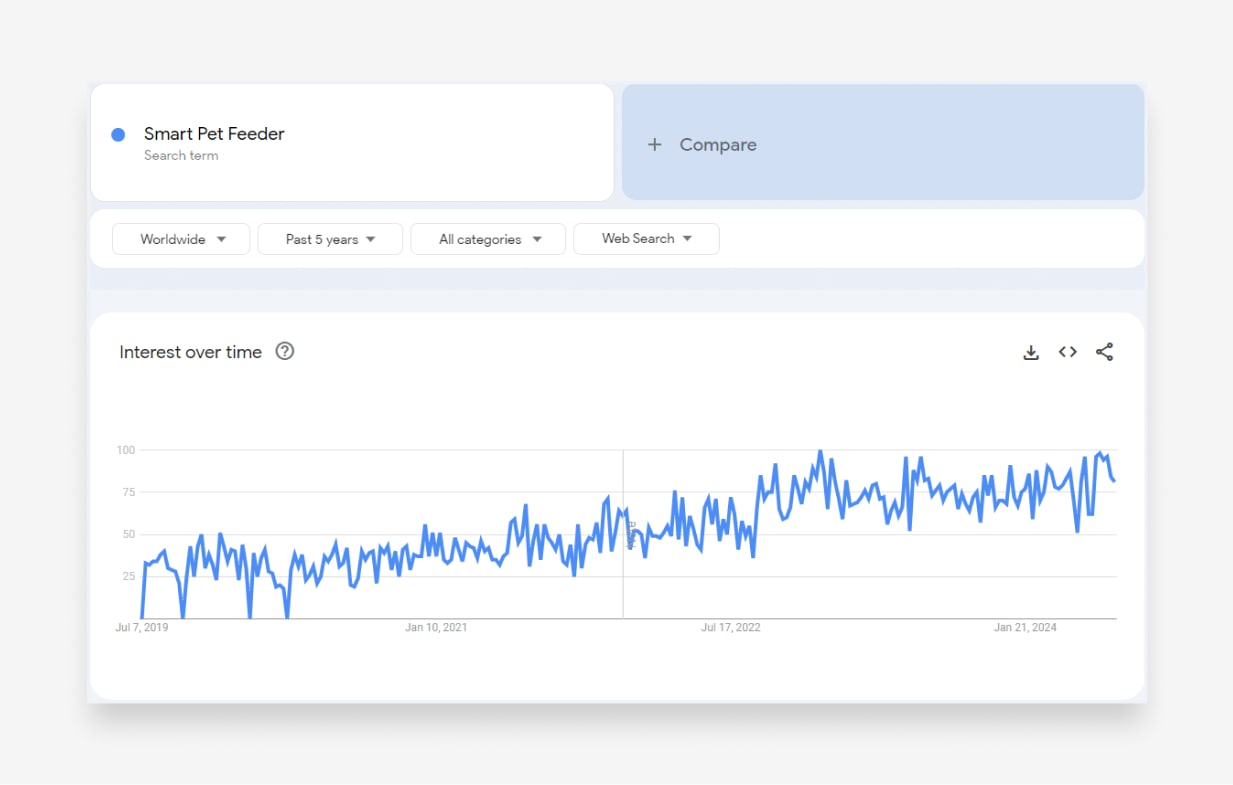Click the Jan 10, 2021 axis label
The width and height of the screenshot is (1233, 785).
[436, 628]
